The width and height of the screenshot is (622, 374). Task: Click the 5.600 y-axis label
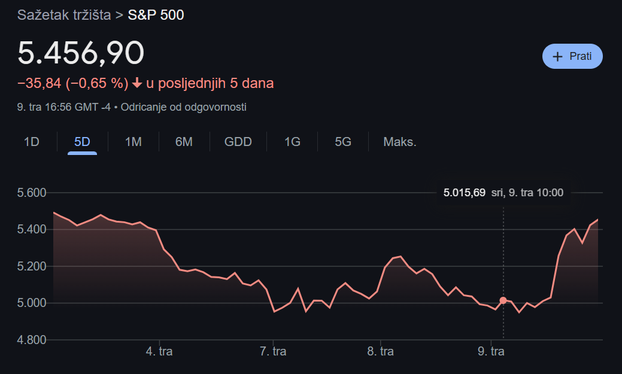(x=32, y=193)
